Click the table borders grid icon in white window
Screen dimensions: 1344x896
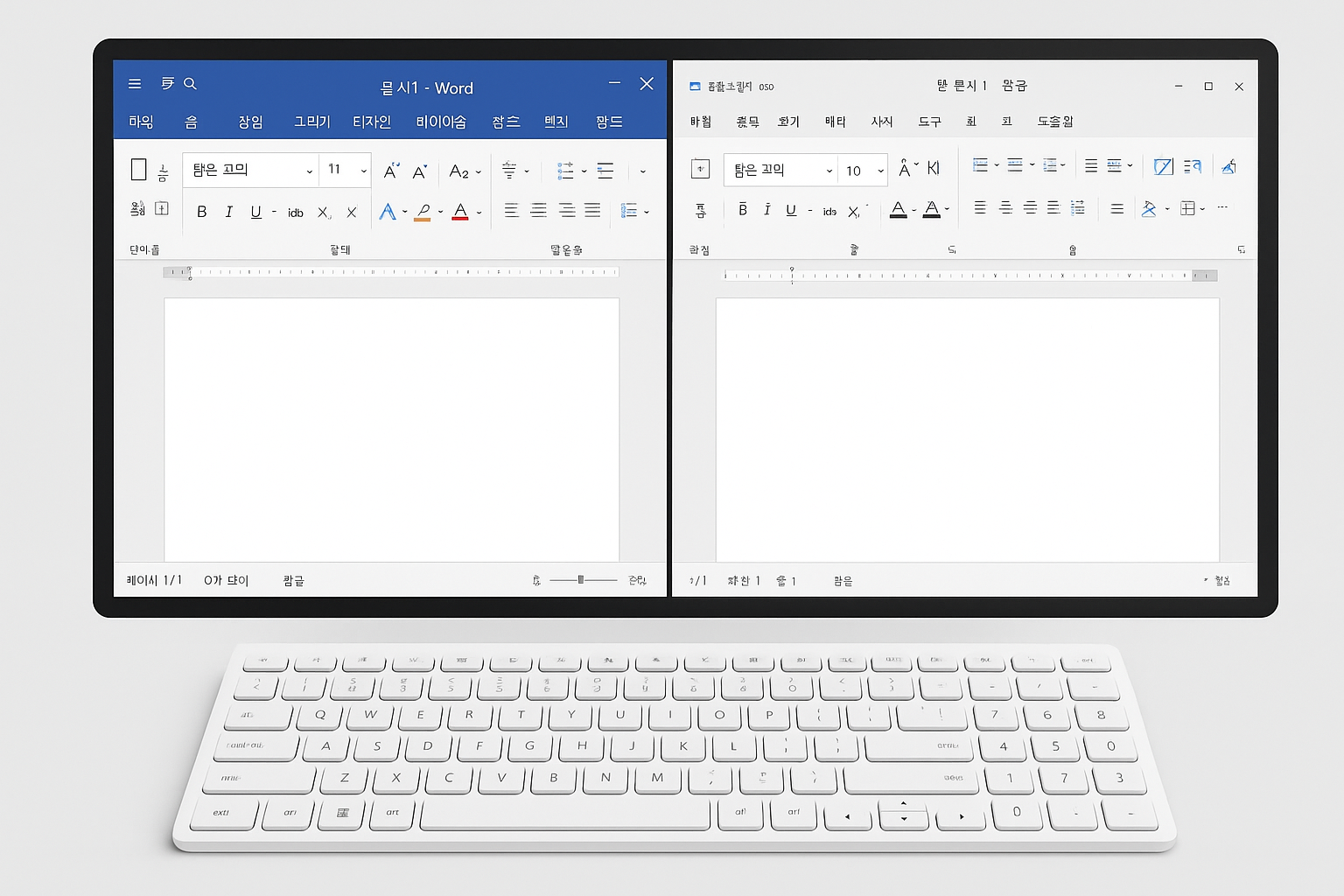click(x=1187, y=208)
